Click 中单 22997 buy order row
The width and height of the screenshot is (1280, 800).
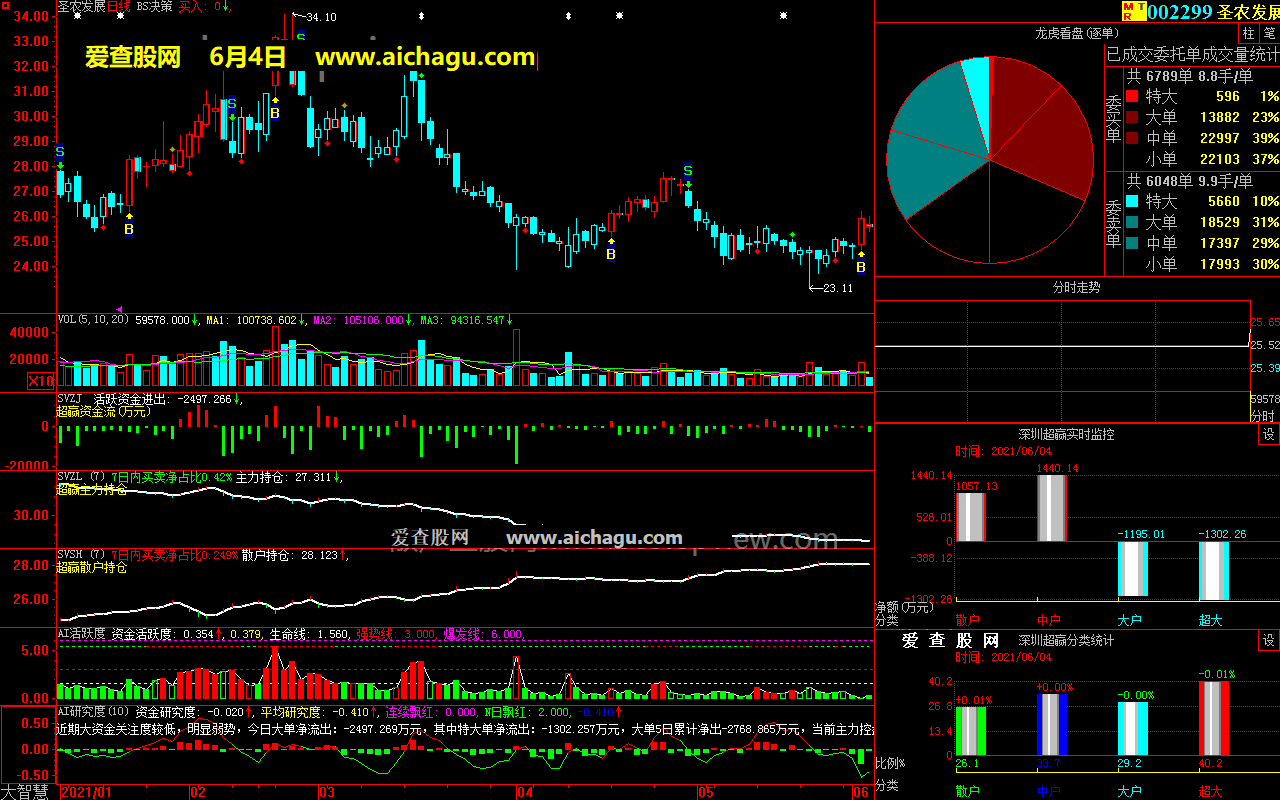(x=1201, y=138)
